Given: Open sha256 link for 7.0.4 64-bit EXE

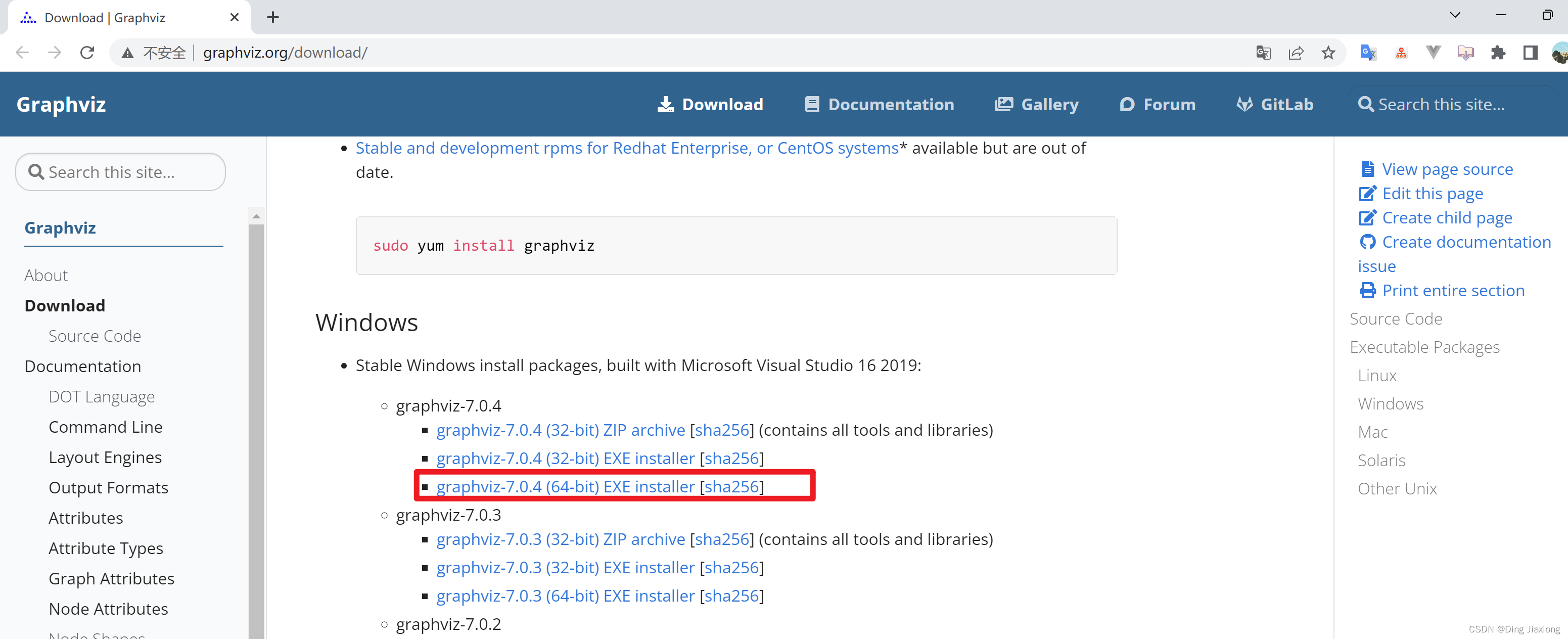Looking at the screenshot, I should pos(731,487).
